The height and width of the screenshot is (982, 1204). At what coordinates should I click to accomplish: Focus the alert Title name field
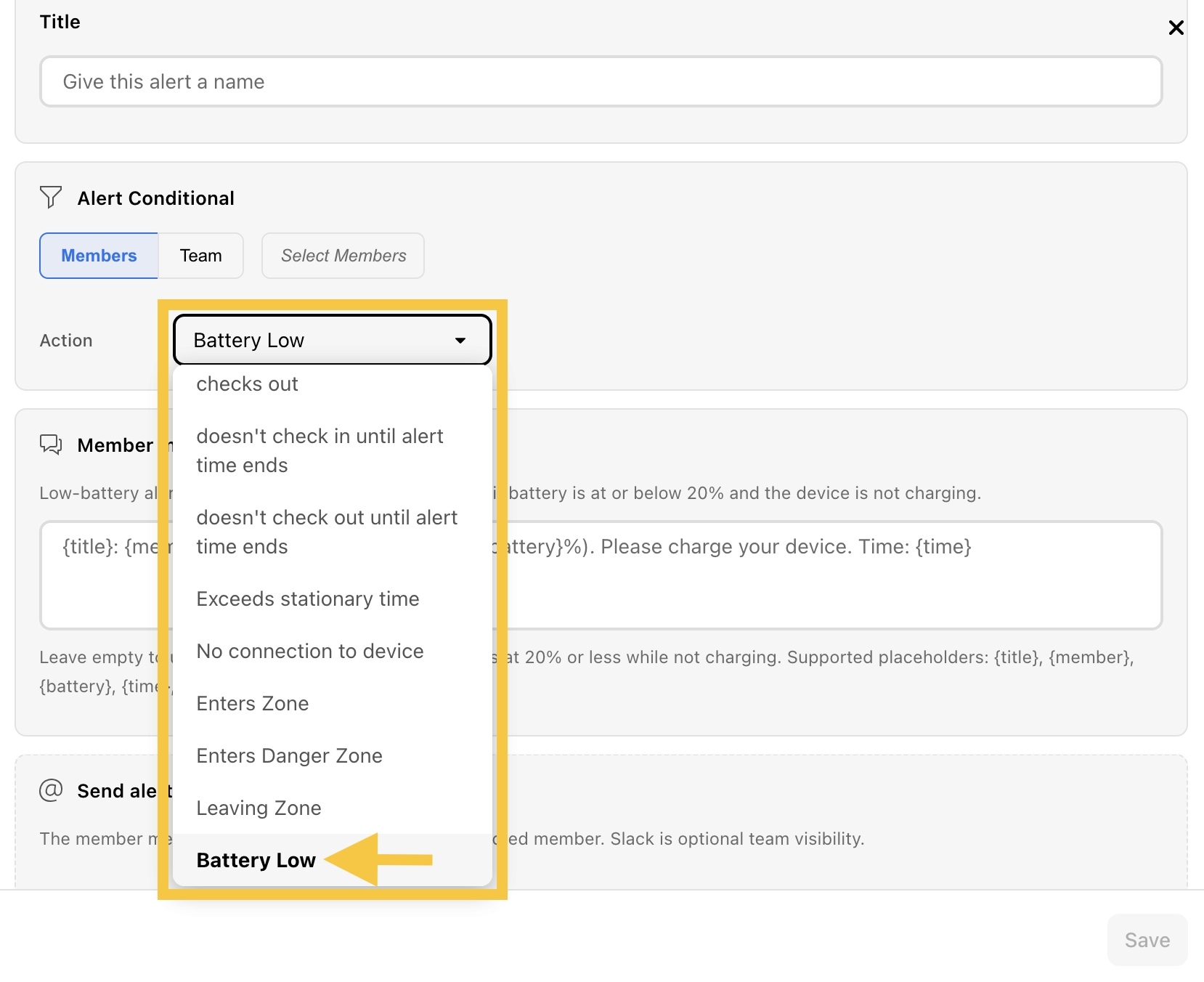(601, 81)
